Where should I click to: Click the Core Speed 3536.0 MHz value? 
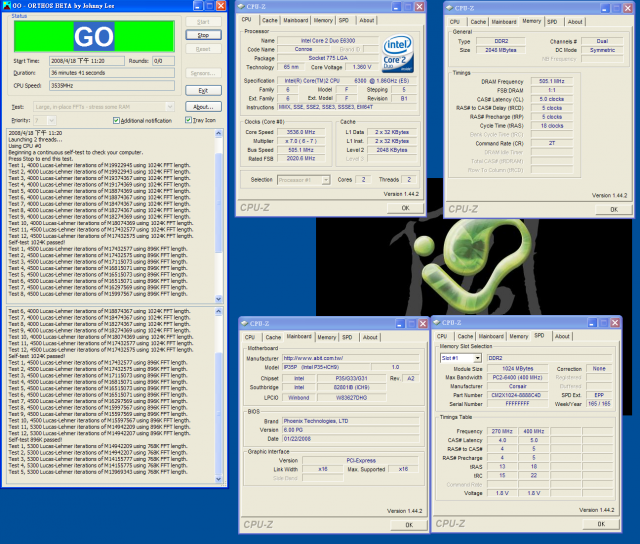[x=301, y=132]
